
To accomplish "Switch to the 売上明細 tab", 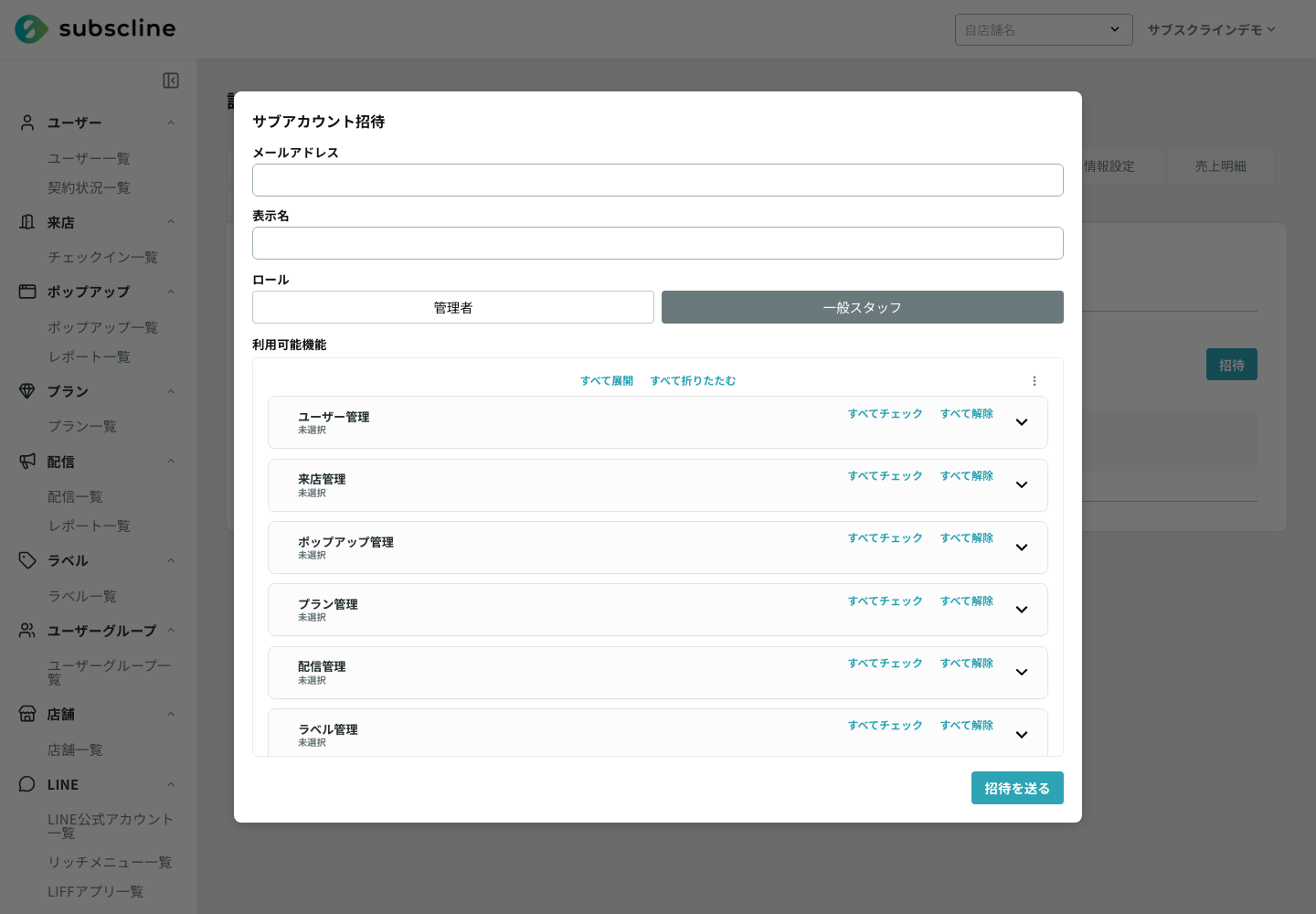I will pos(1220,165).
